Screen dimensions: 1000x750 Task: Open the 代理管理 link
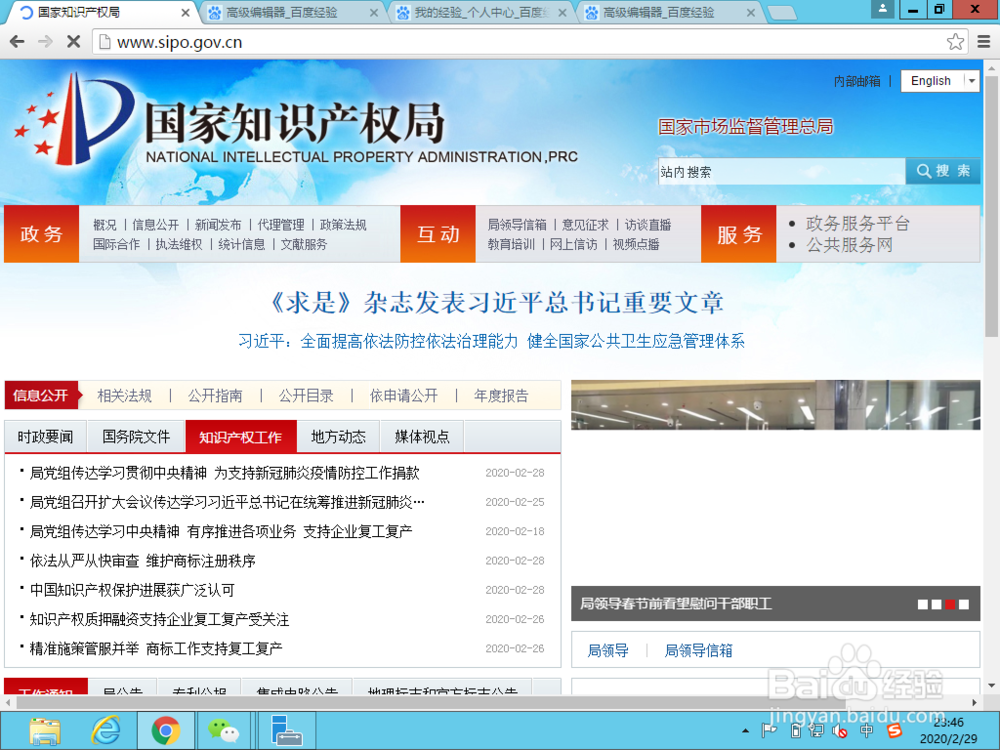click(x=281, y=225)
